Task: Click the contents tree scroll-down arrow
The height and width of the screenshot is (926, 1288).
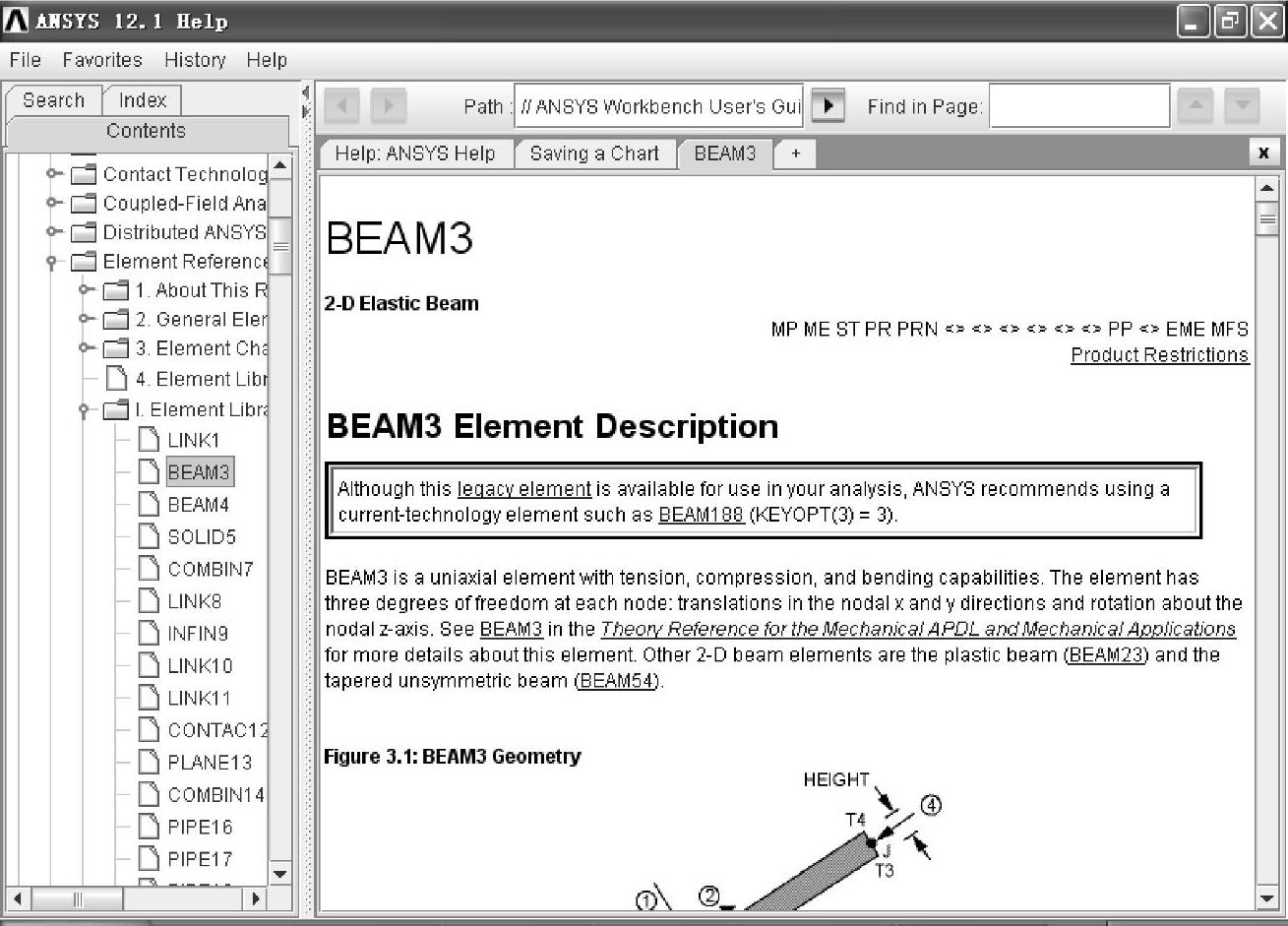Action: pos(280,874)
